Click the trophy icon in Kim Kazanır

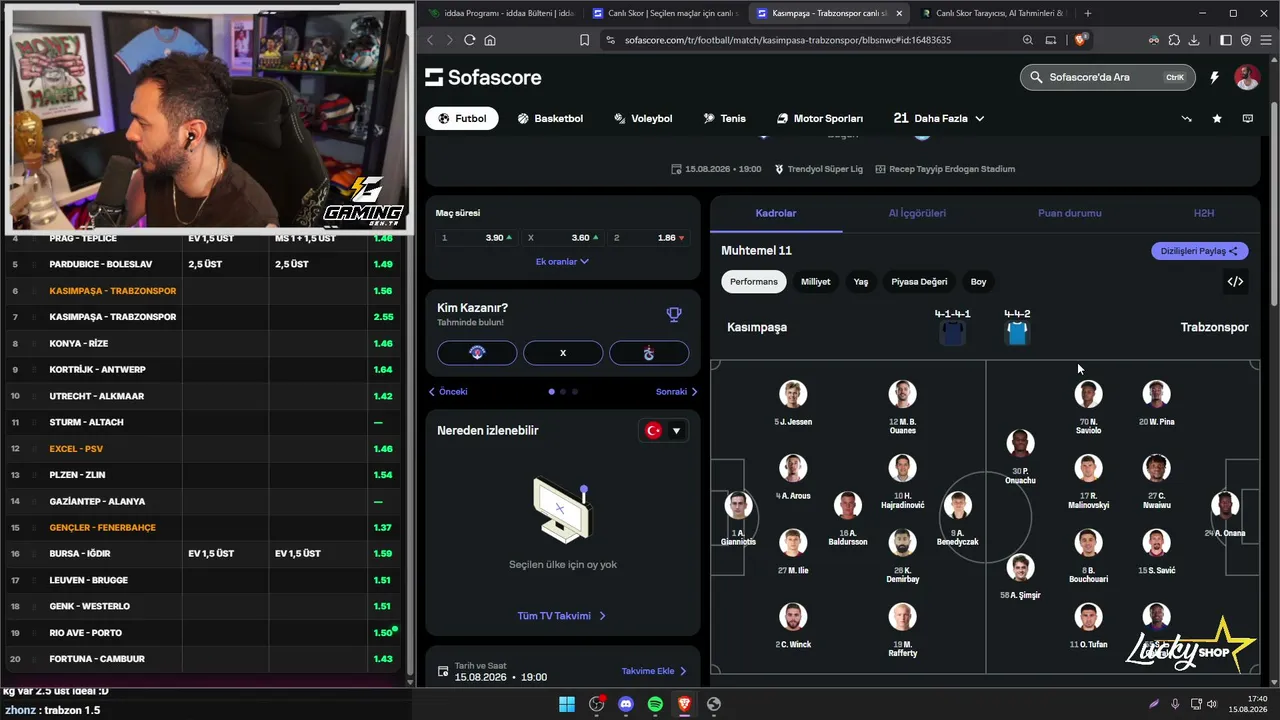[674, 315]
